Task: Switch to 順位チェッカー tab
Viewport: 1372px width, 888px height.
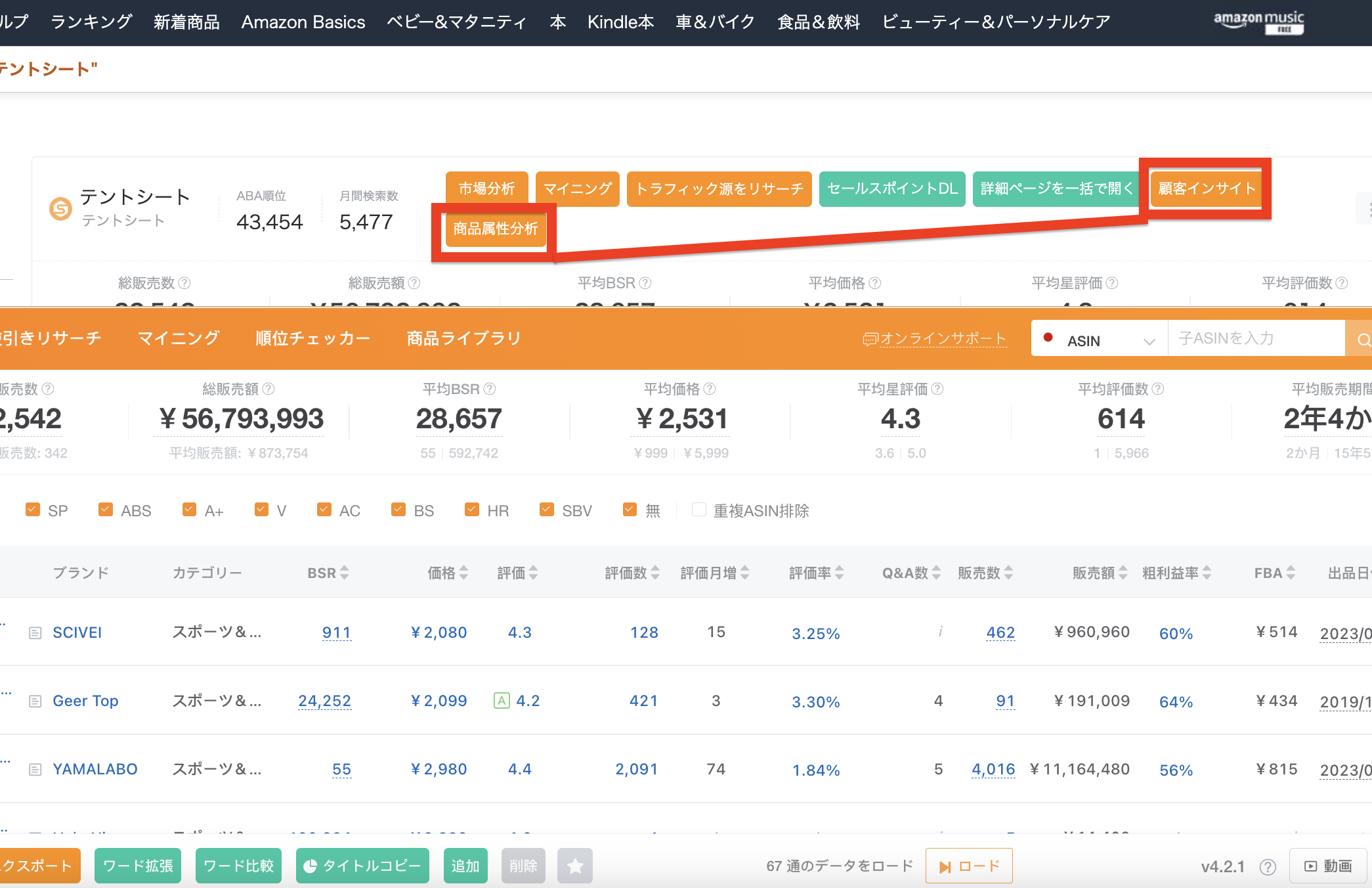Action: pos(313,338)
